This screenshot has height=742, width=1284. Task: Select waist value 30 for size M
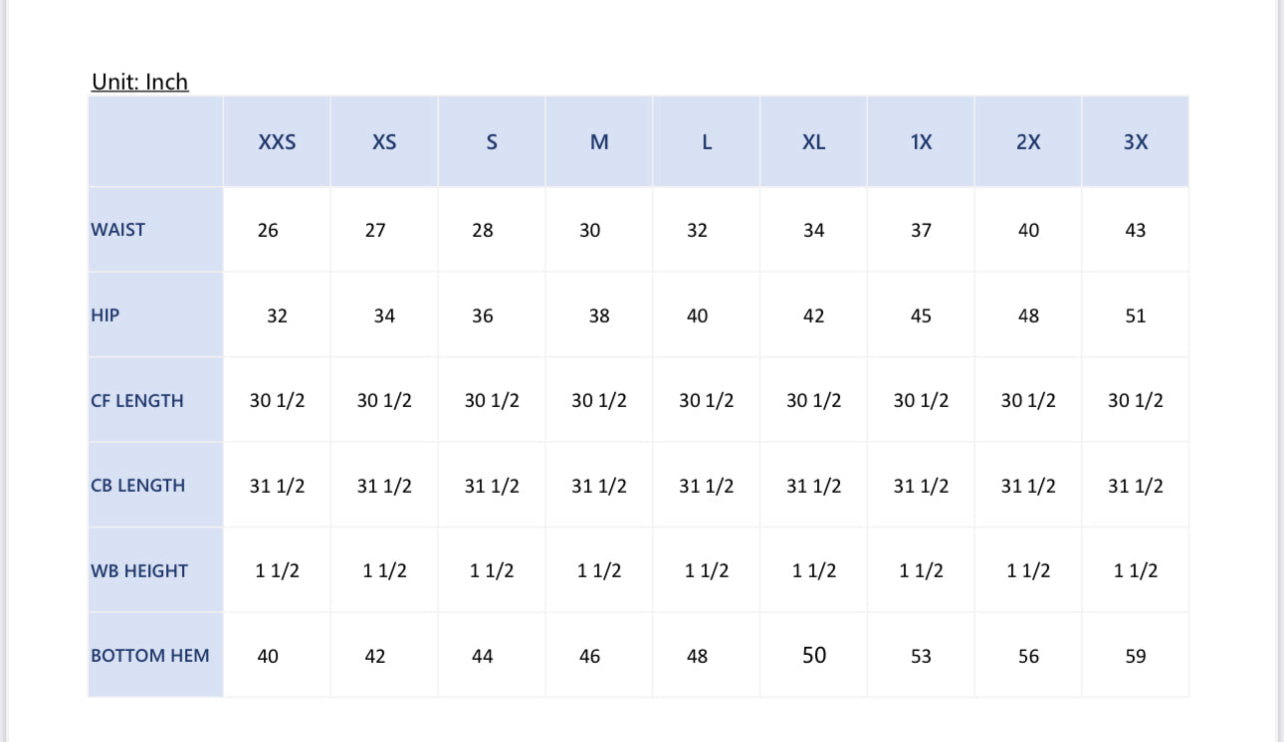point(590,231)
